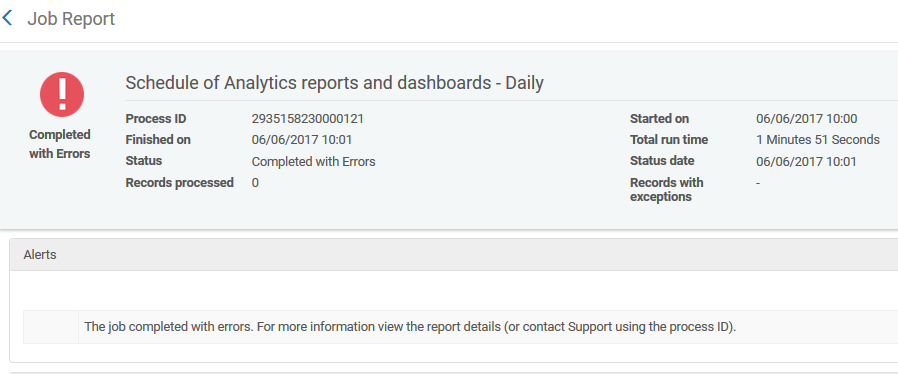
Task: Click the value 1 Minutes 51 Seconds
Action: click(818, 140)
